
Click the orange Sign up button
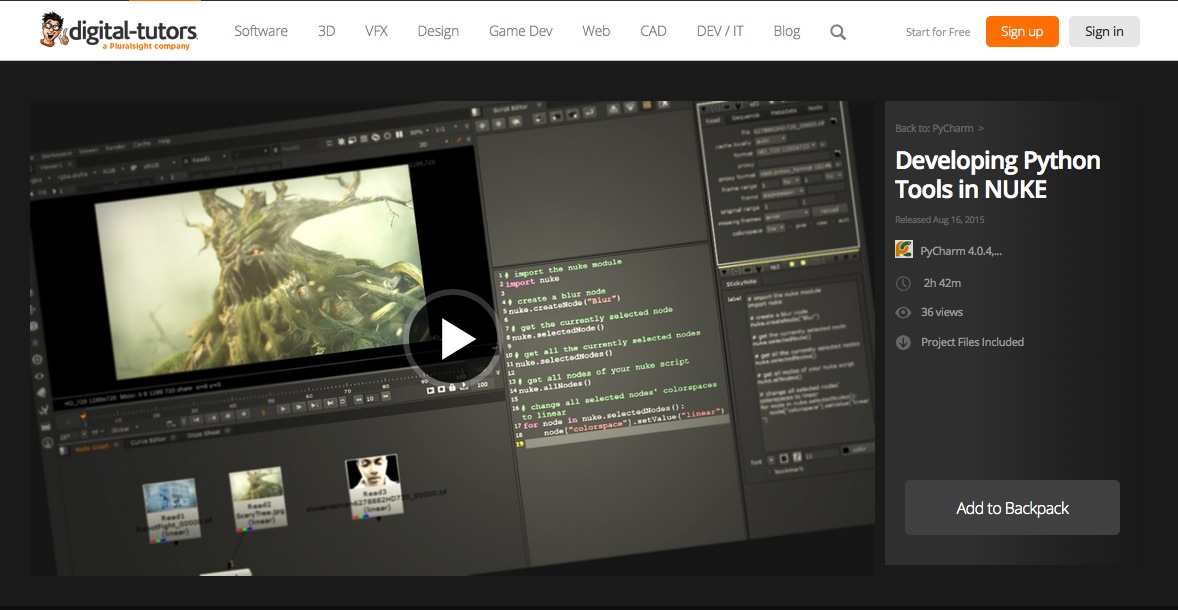[x=1022, y=32]
